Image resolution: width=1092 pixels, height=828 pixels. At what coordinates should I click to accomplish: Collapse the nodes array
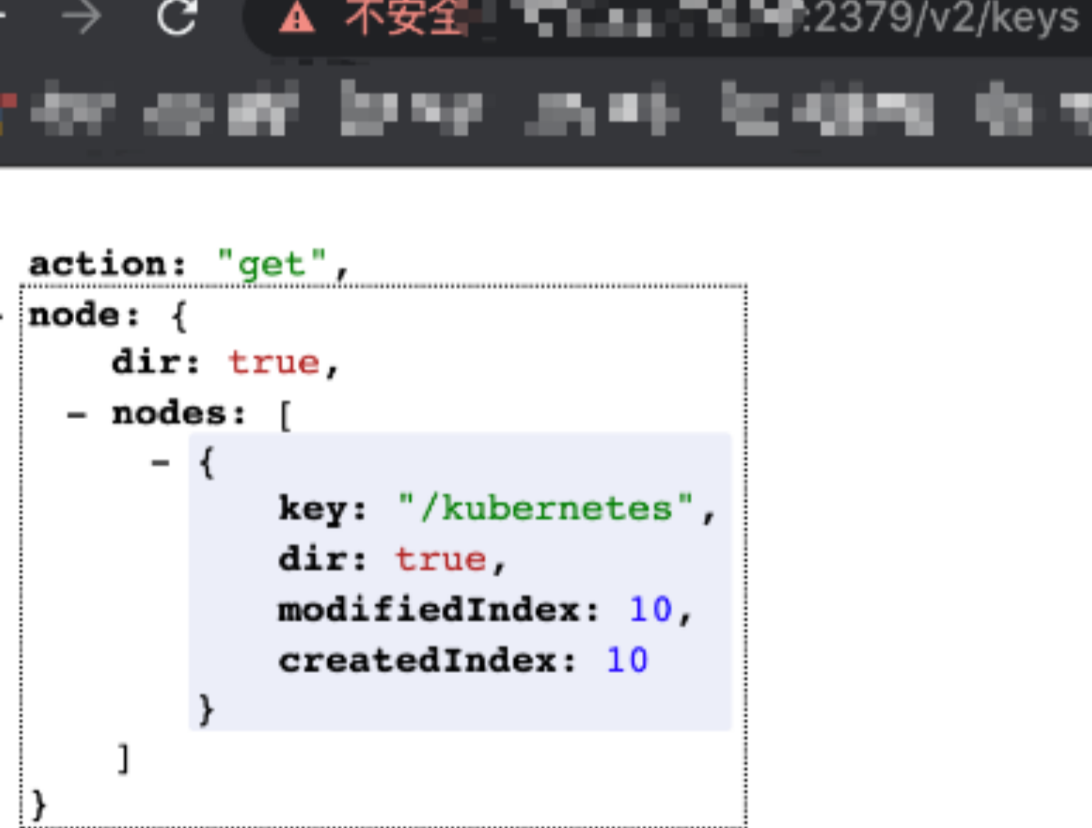77,415
